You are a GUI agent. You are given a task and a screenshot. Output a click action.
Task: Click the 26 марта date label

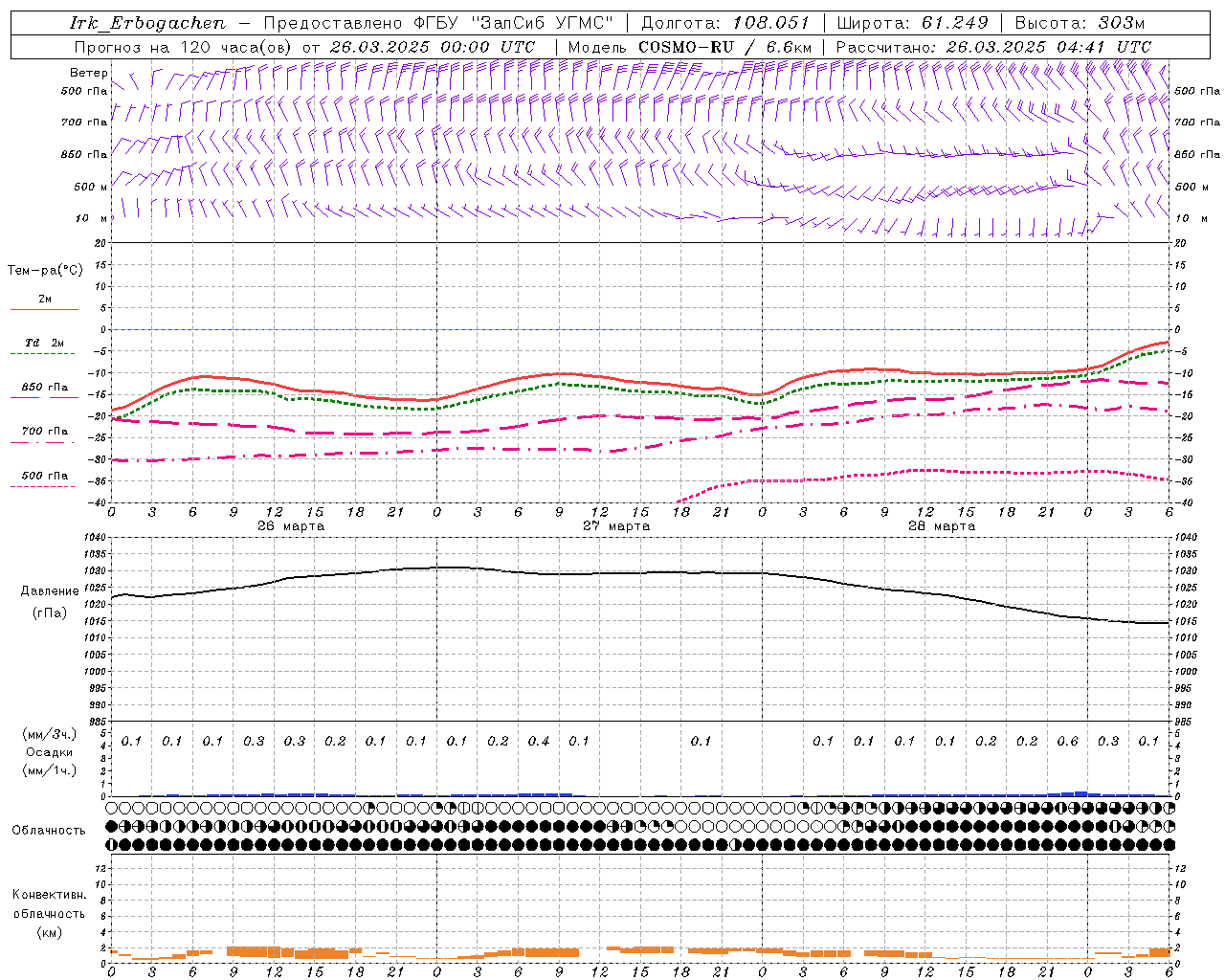[291, 526]
